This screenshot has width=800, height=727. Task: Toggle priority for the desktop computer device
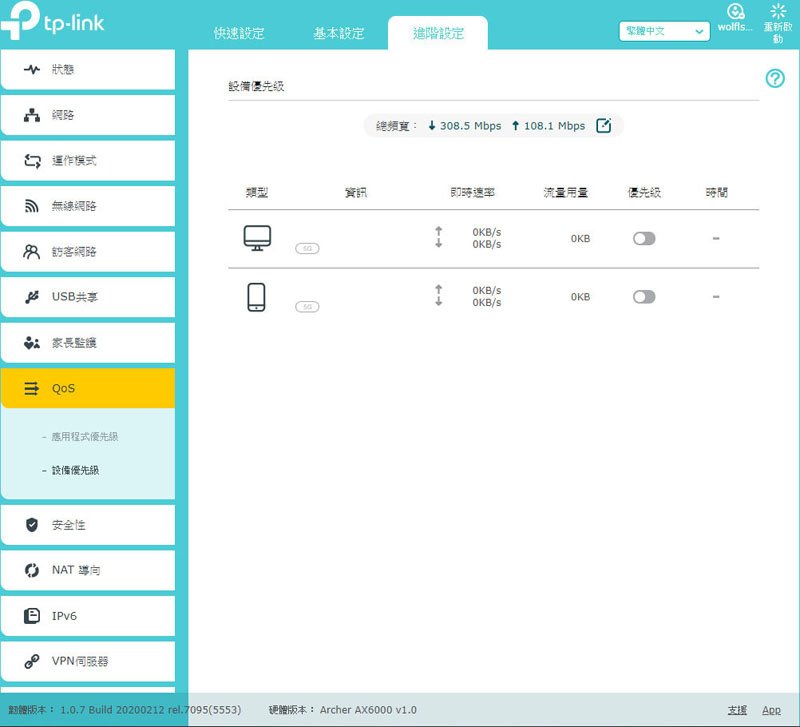(x=644, y=238)
